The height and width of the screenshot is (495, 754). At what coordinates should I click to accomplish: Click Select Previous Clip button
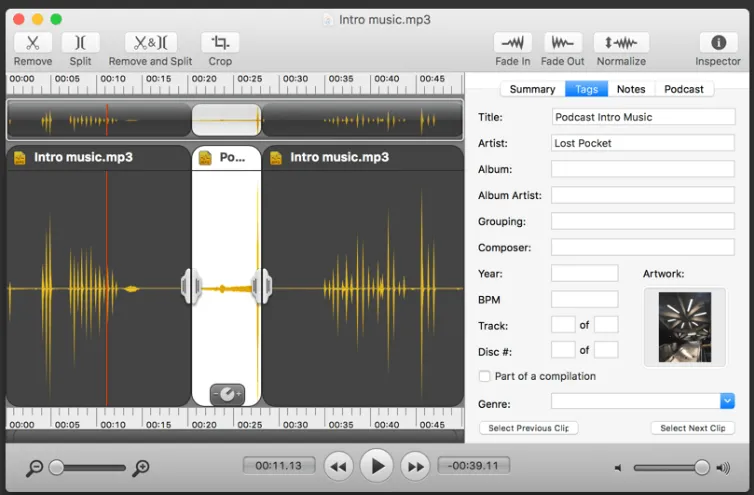pyautogui.click(x=528, y=428)
